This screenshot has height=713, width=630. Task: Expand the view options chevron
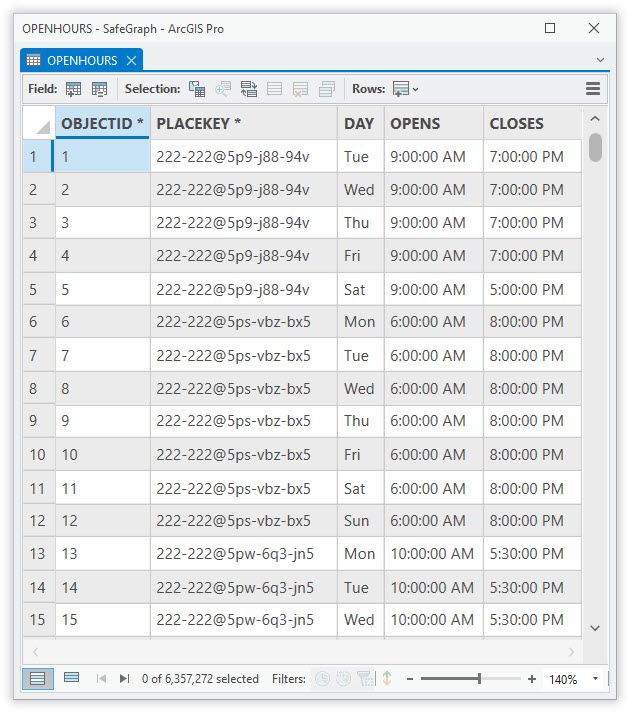(x=600, y=60)
